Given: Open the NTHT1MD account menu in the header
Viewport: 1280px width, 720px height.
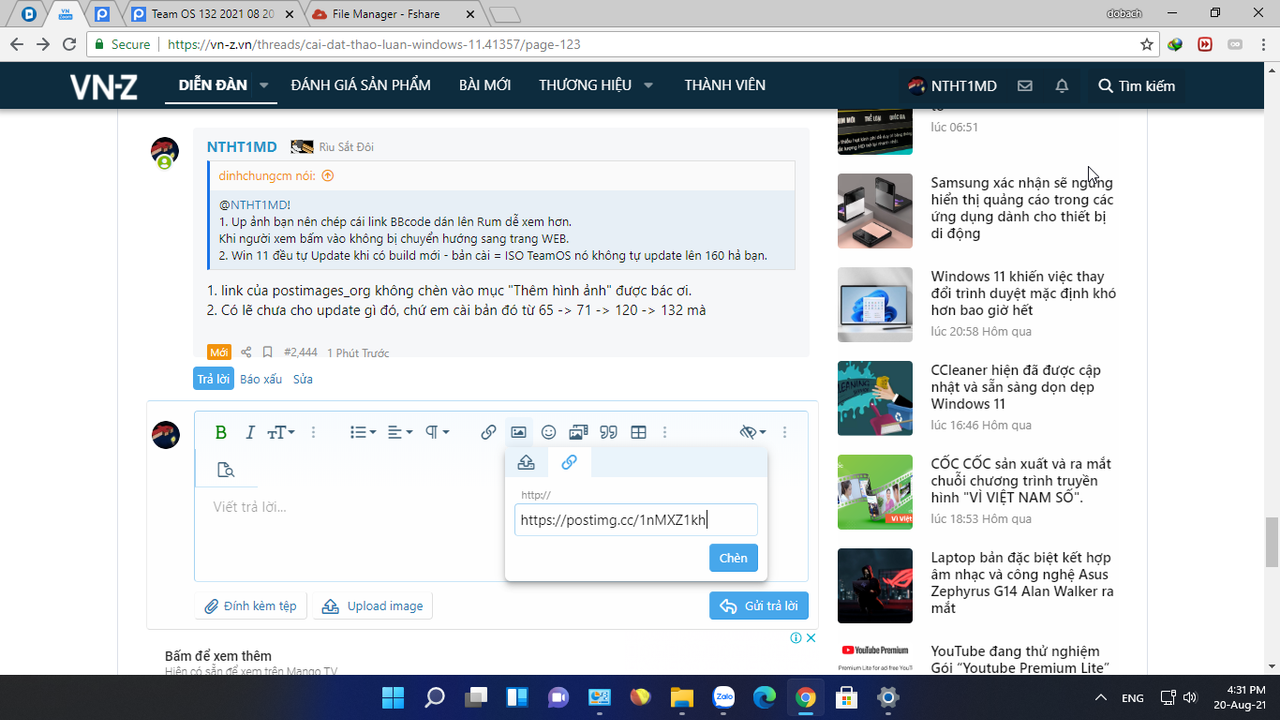Looking at the screenshot, I should coord(952,86).
